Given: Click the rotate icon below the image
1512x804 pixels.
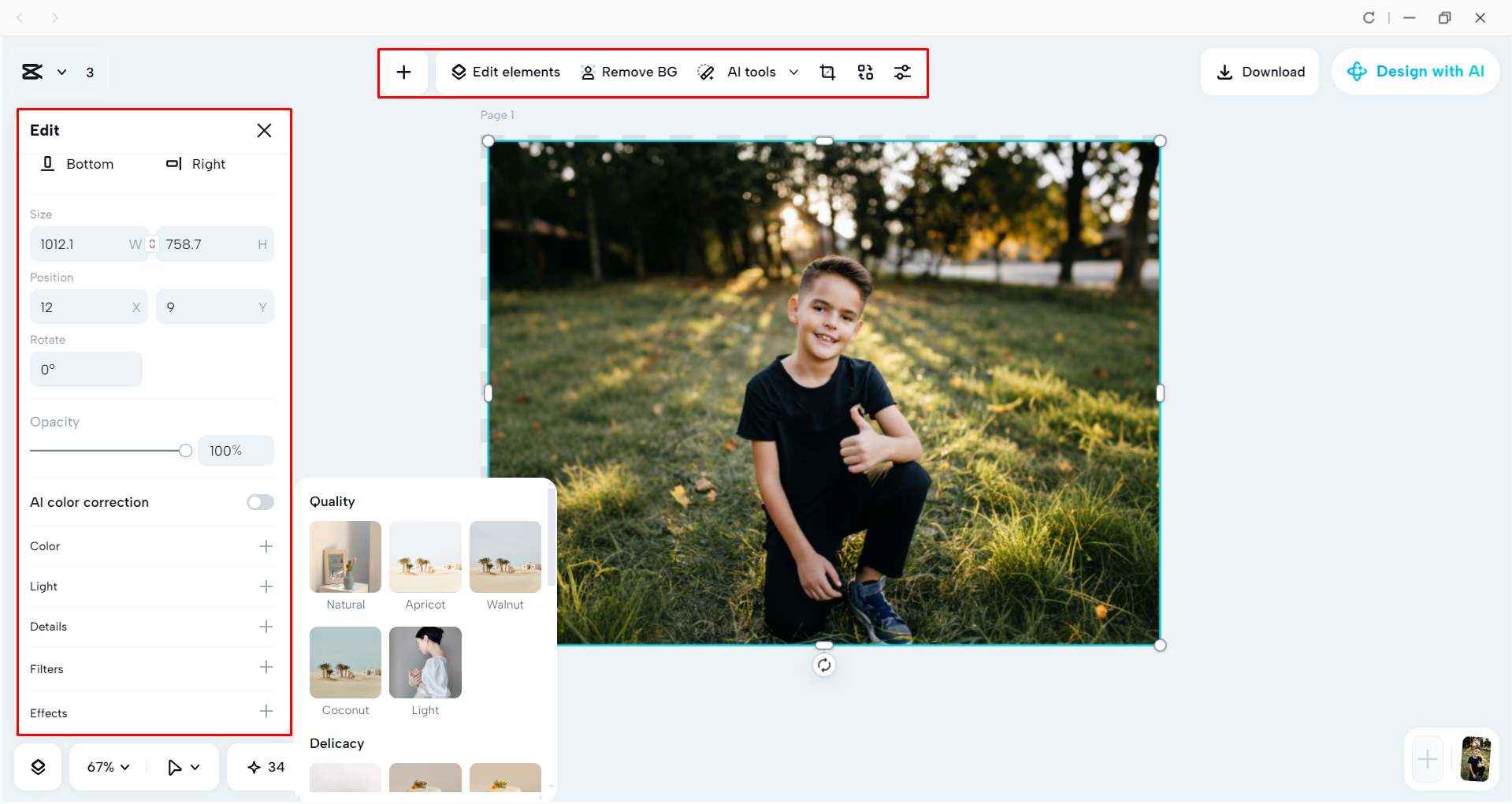Looking at the screenshot, I should coord(823,664).
